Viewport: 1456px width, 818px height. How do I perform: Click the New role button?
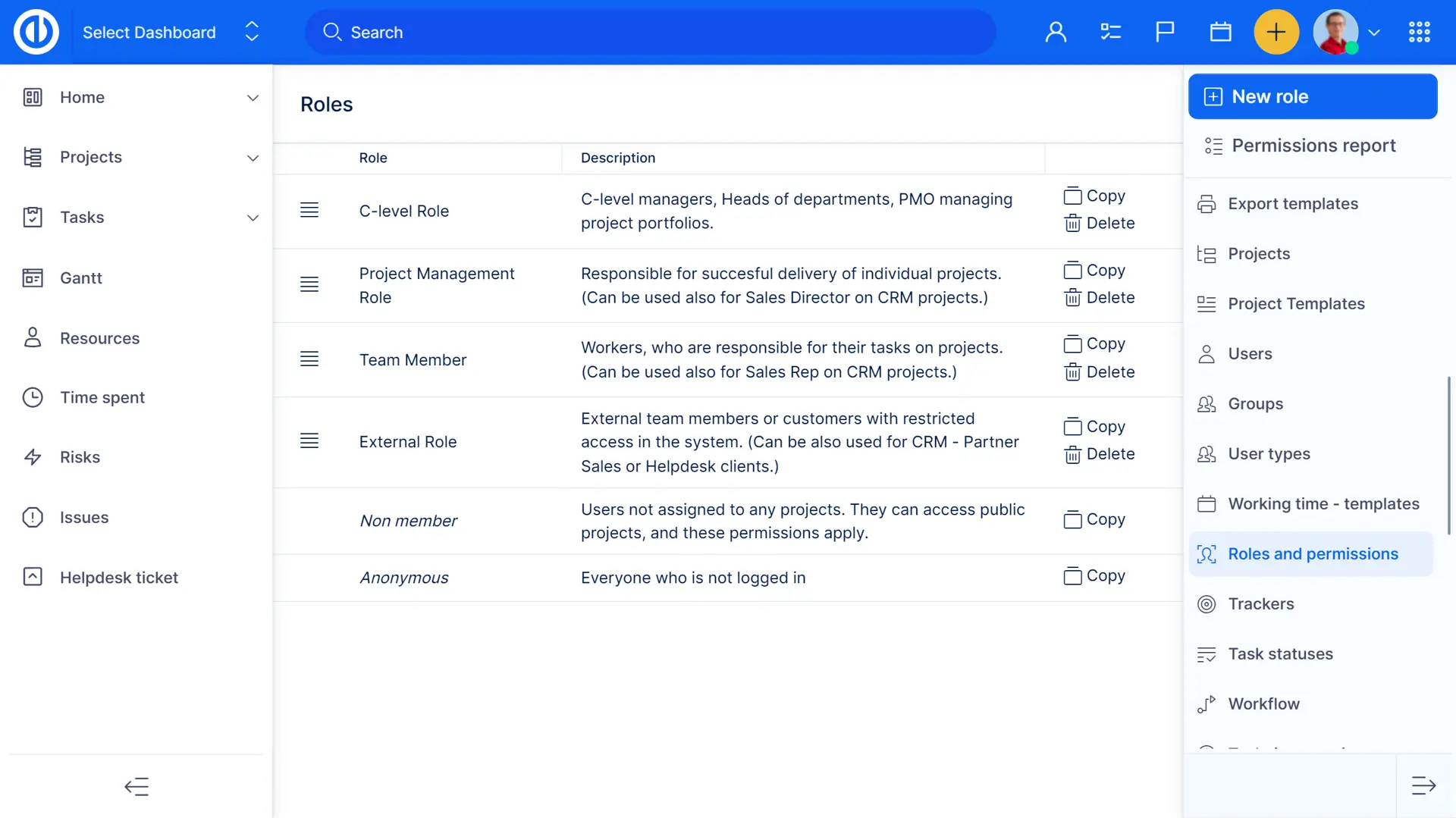1312,96
